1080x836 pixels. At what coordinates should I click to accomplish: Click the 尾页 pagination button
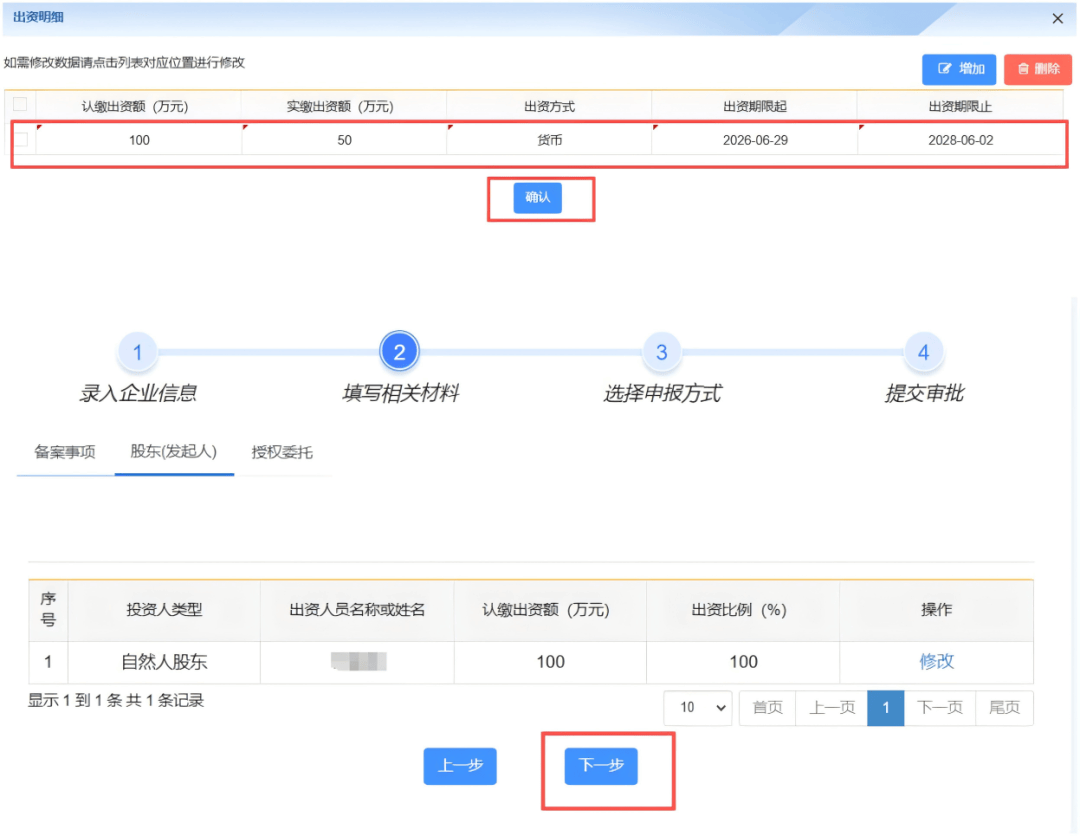1004,708
